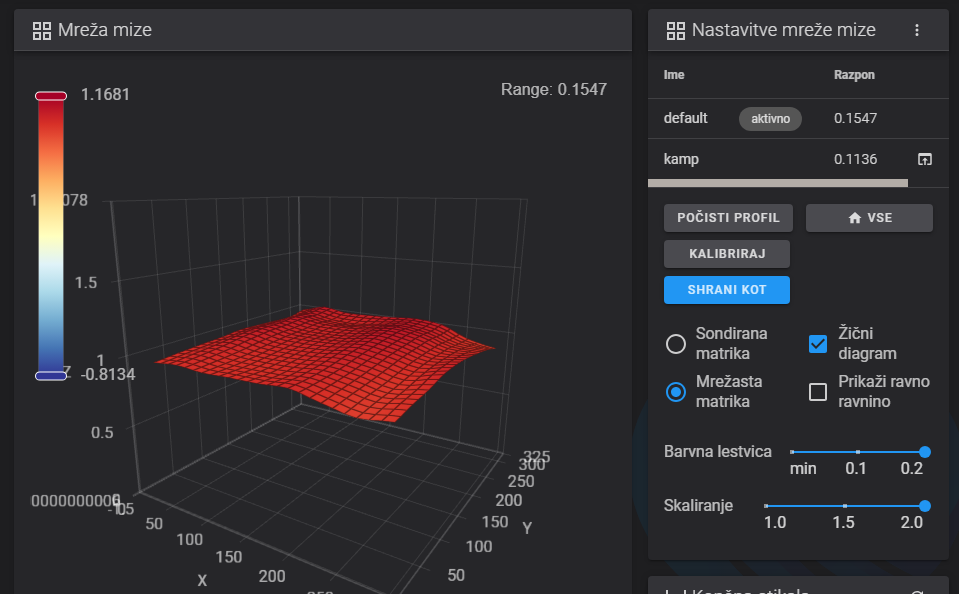Click the Ime column header
This screenshot has height=594, width=959.
point(674,75)
